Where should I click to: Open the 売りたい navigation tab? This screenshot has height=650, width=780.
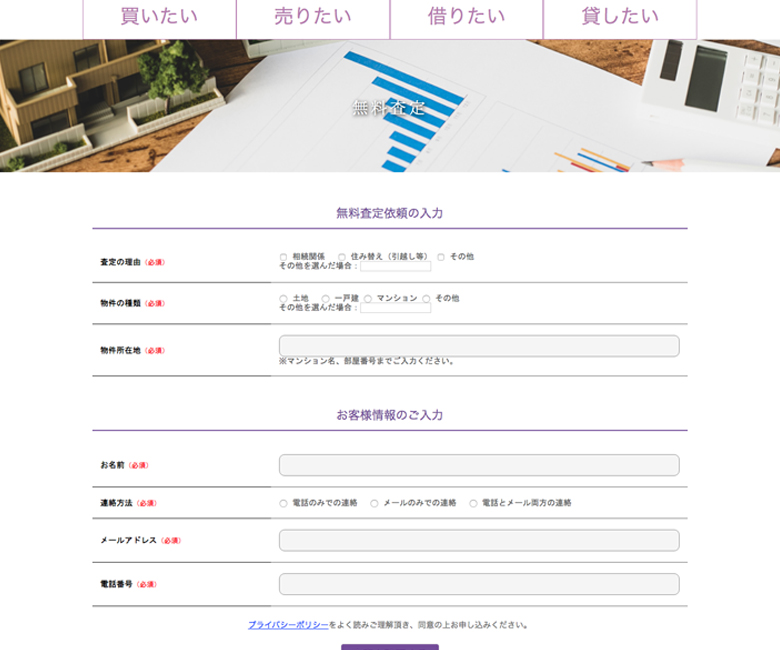point(313,18)
